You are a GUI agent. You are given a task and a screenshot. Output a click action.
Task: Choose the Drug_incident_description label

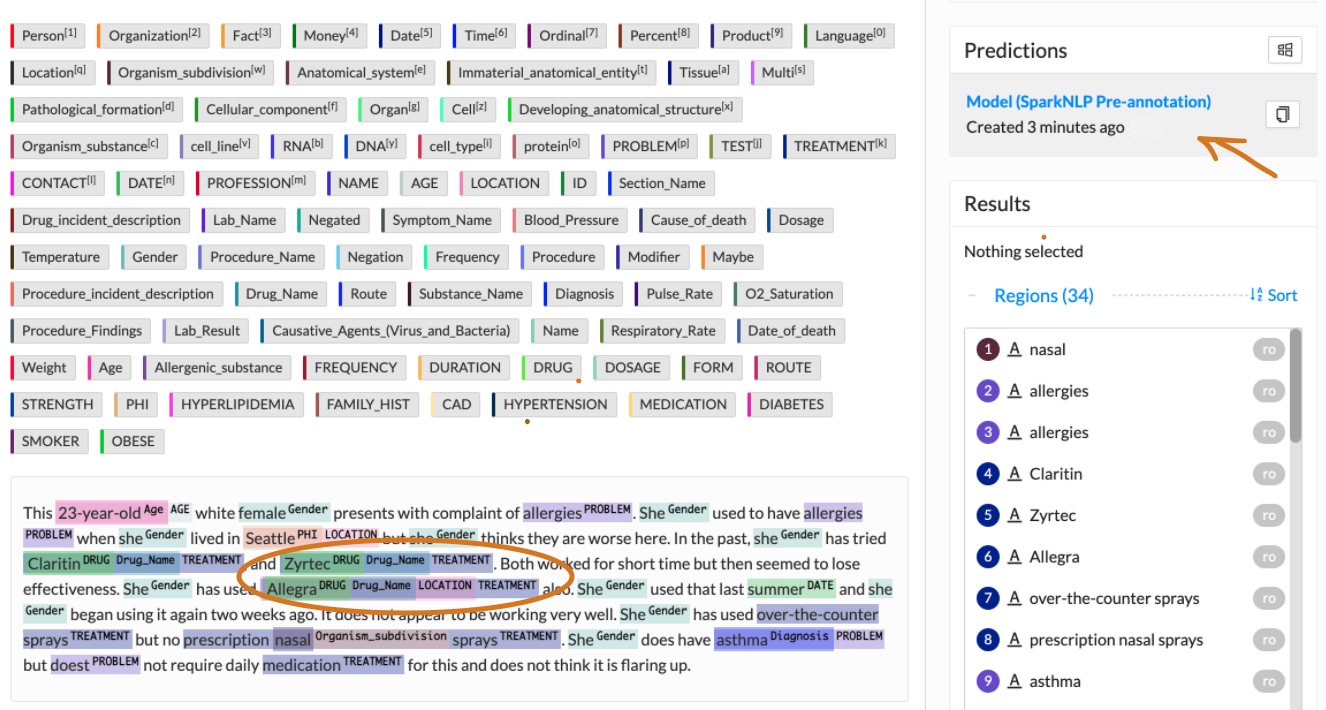click(100, 220)
